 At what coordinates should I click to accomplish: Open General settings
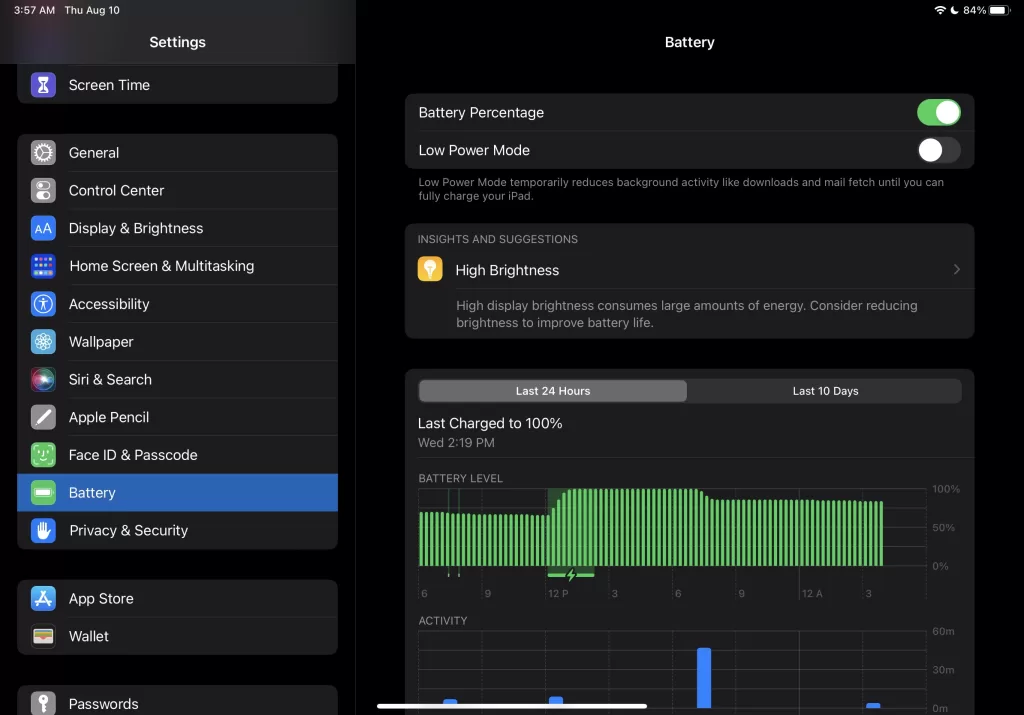178,153
